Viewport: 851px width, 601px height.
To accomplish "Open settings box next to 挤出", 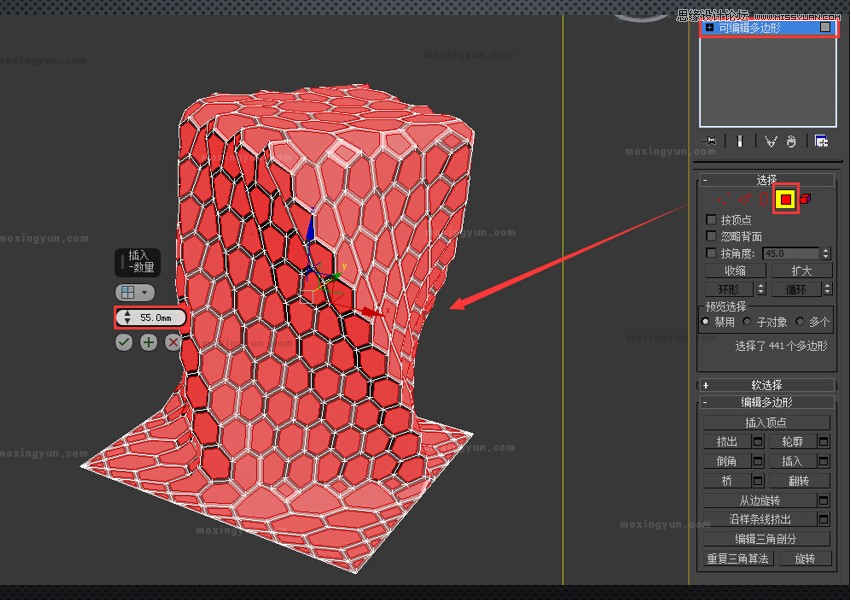I will [x=758, y=442].
